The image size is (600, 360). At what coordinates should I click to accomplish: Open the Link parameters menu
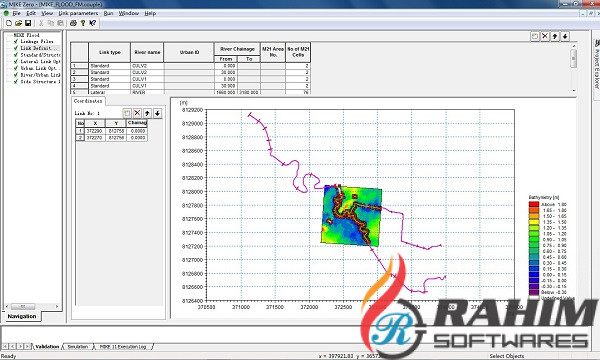[78, 13]
